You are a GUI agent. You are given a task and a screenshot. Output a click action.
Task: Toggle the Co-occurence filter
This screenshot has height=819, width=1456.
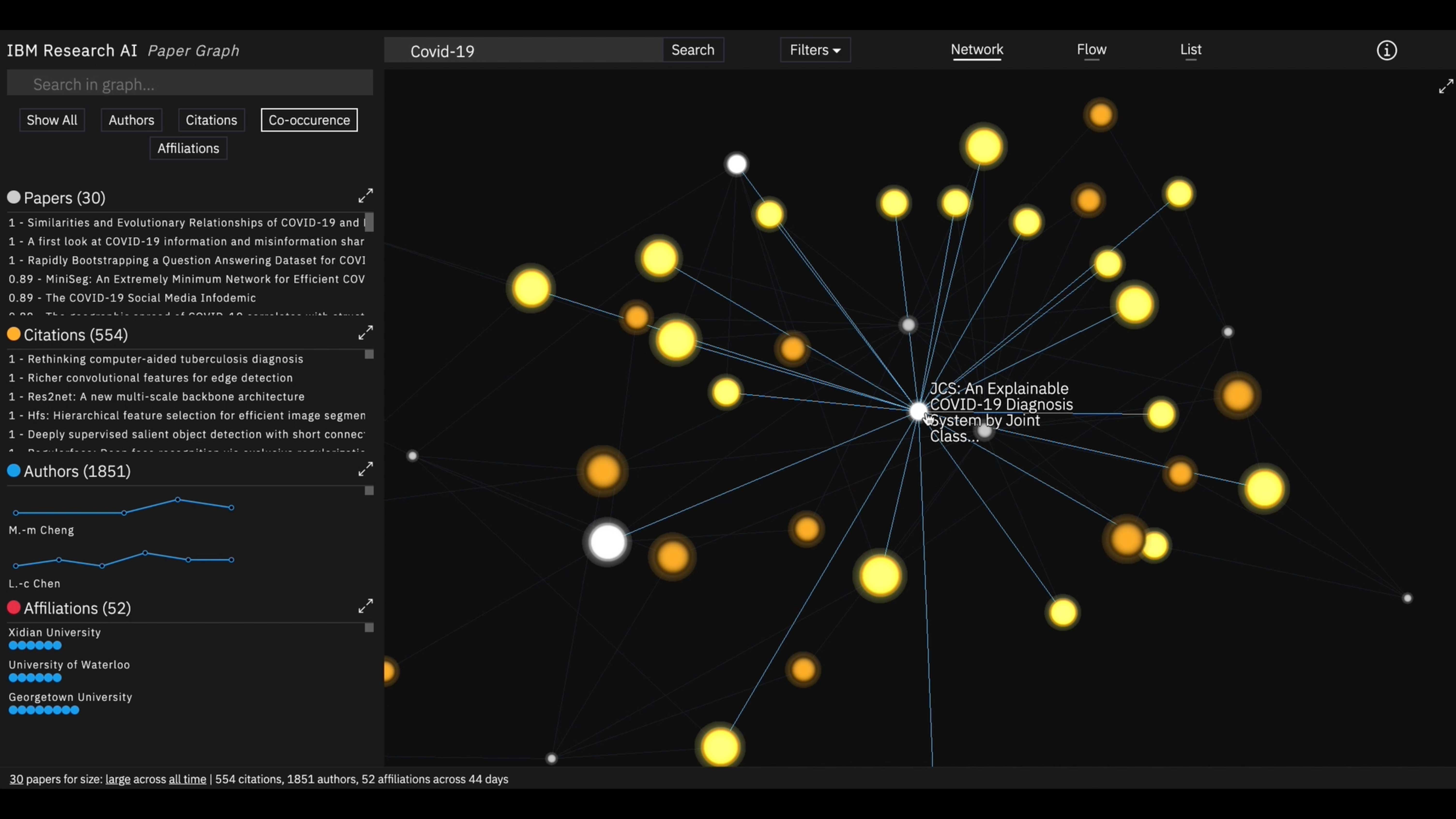309,120
